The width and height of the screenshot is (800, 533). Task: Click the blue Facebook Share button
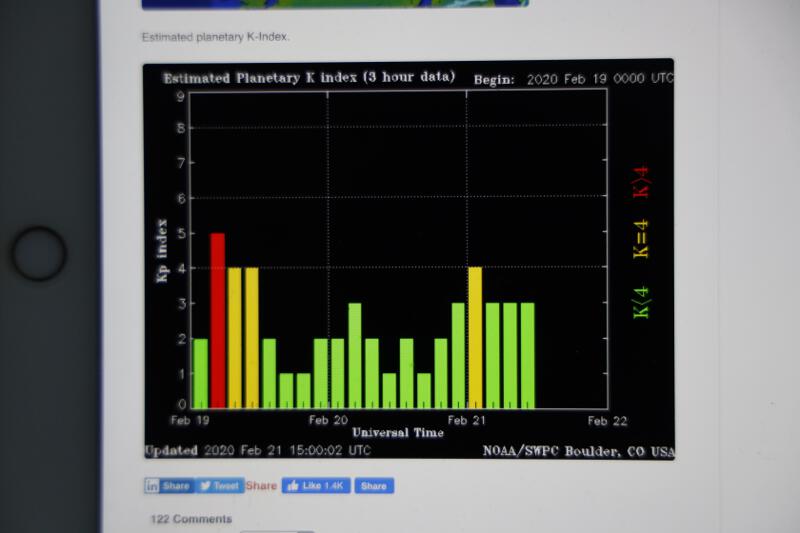pyautogui.click(x=373, y=486)
